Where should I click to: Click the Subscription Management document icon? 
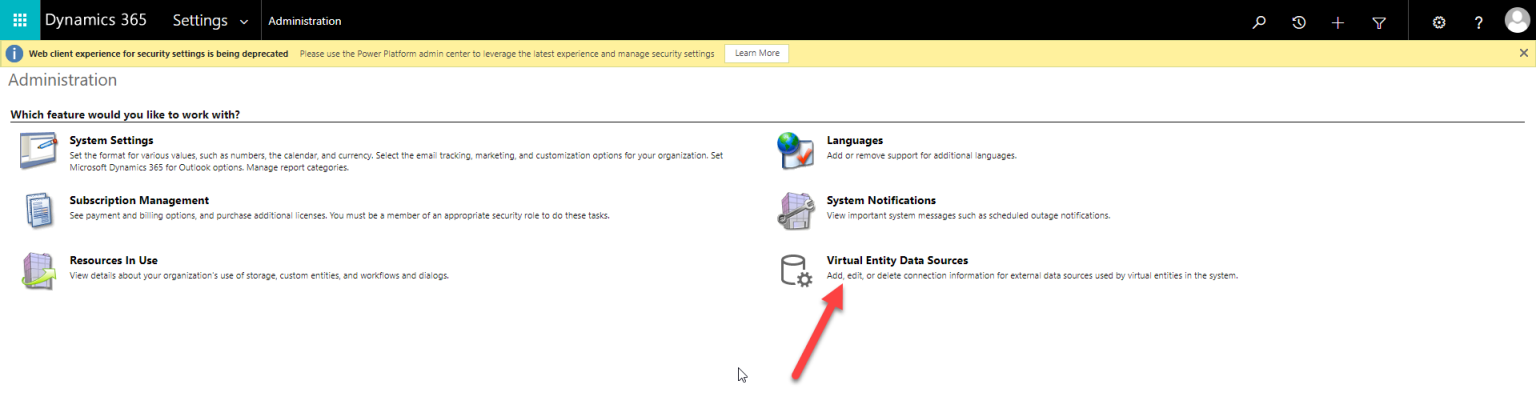tap(39, 211)
